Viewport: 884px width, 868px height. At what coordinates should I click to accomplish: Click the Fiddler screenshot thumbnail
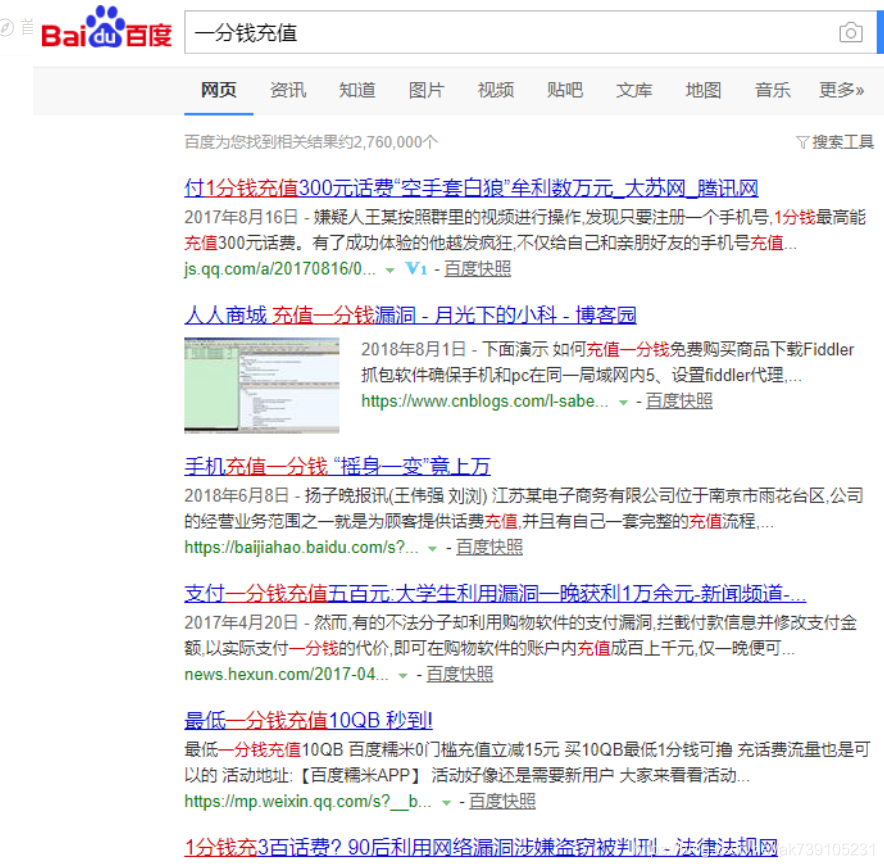(x=262, y=385)
